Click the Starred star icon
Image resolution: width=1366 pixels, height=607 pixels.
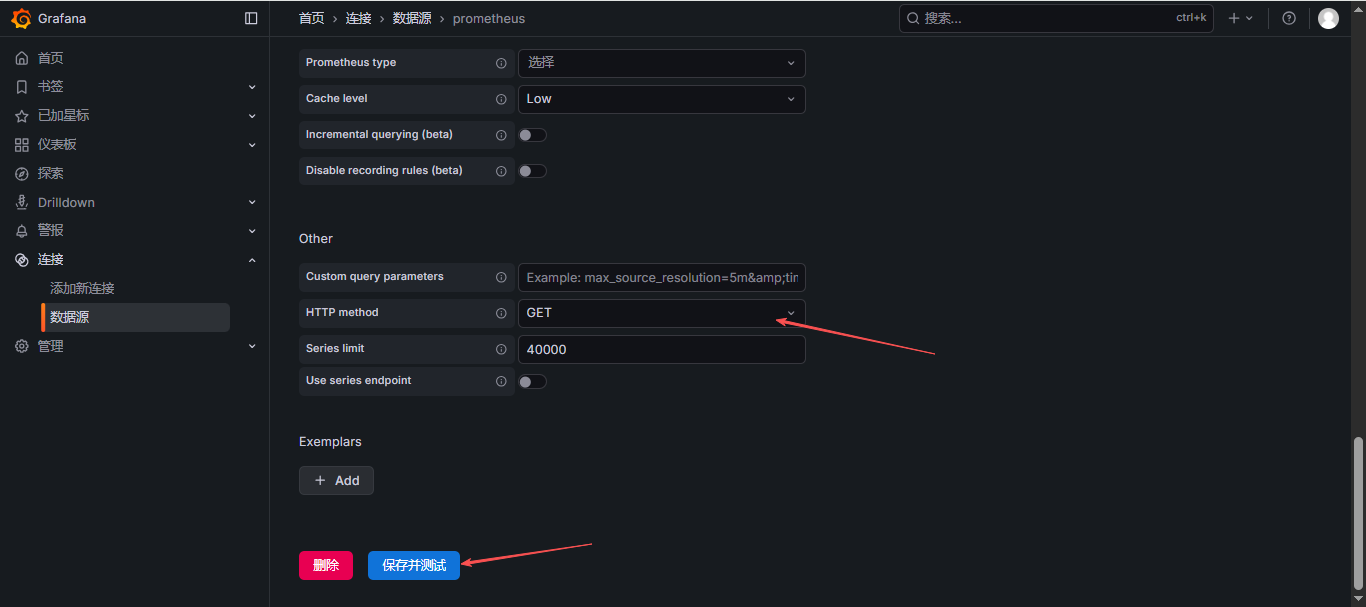coord(22,116)
